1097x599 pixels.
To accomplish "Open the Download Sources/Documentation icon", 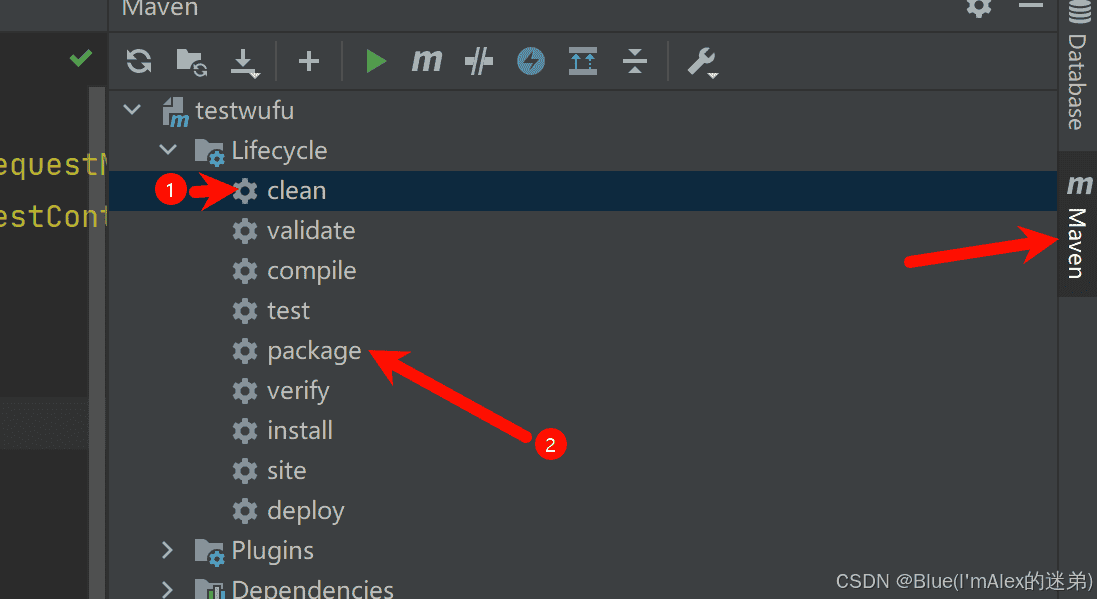I will [x=243, y=61].
